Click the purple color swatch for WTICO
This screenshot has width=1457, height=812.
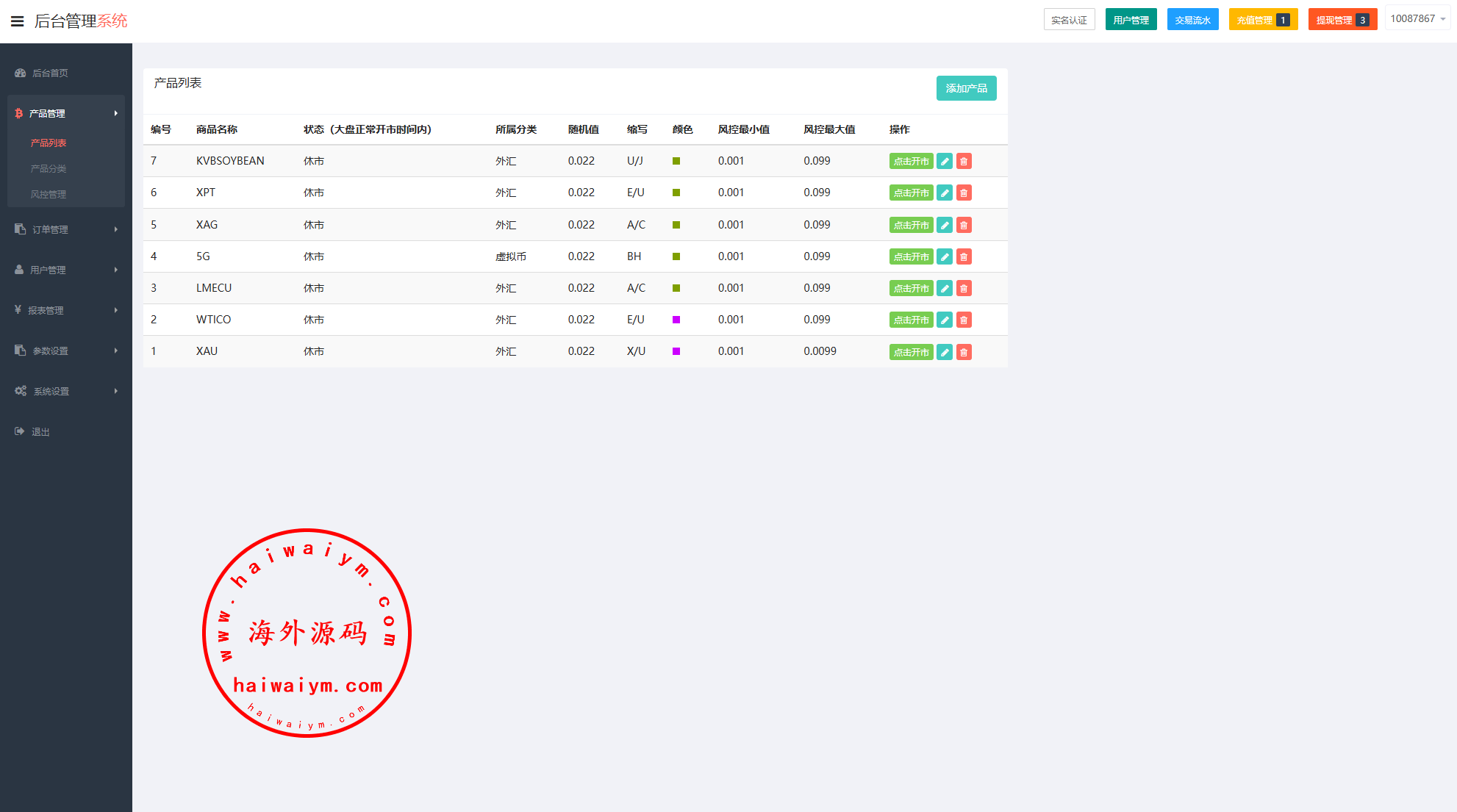tap(676, 320)
